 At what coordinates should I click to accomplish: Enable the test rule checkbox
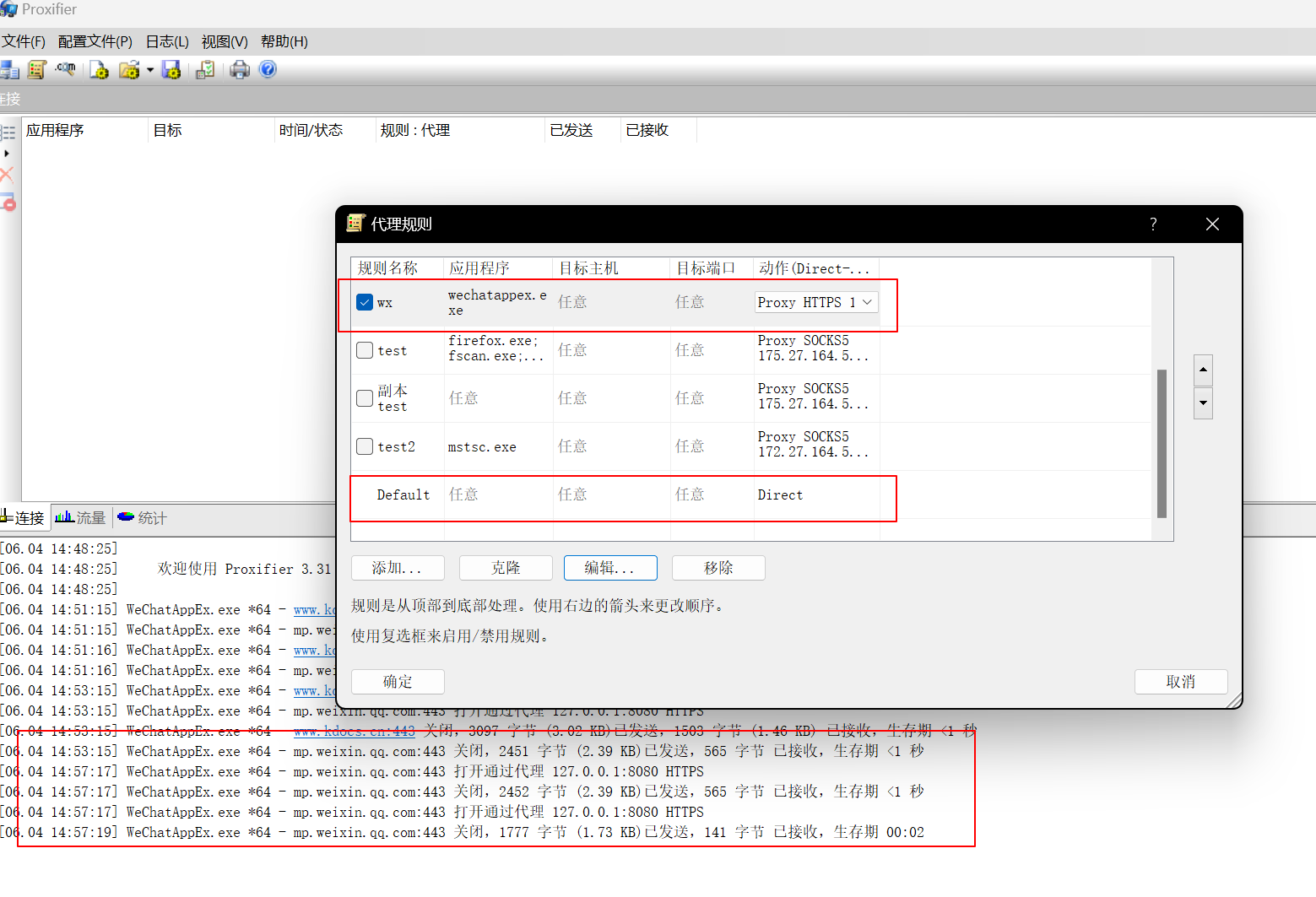[365, 350]
